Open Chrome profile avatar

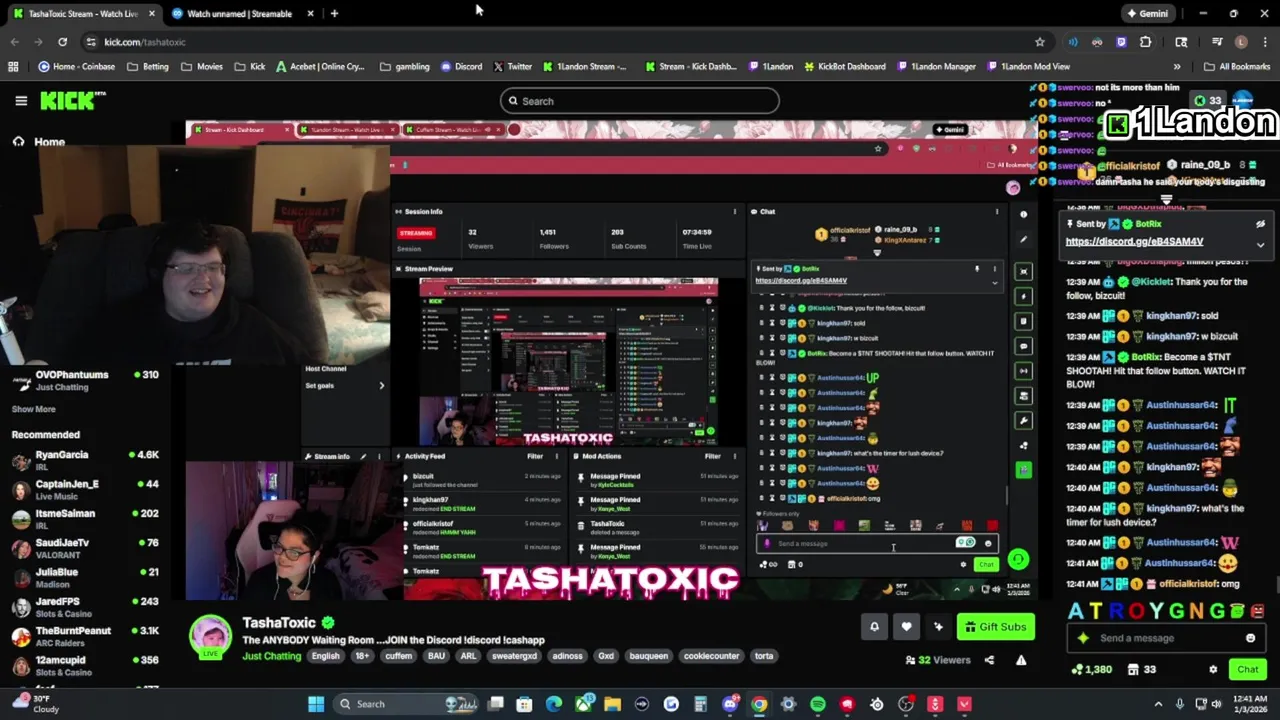coord(1241,42)
